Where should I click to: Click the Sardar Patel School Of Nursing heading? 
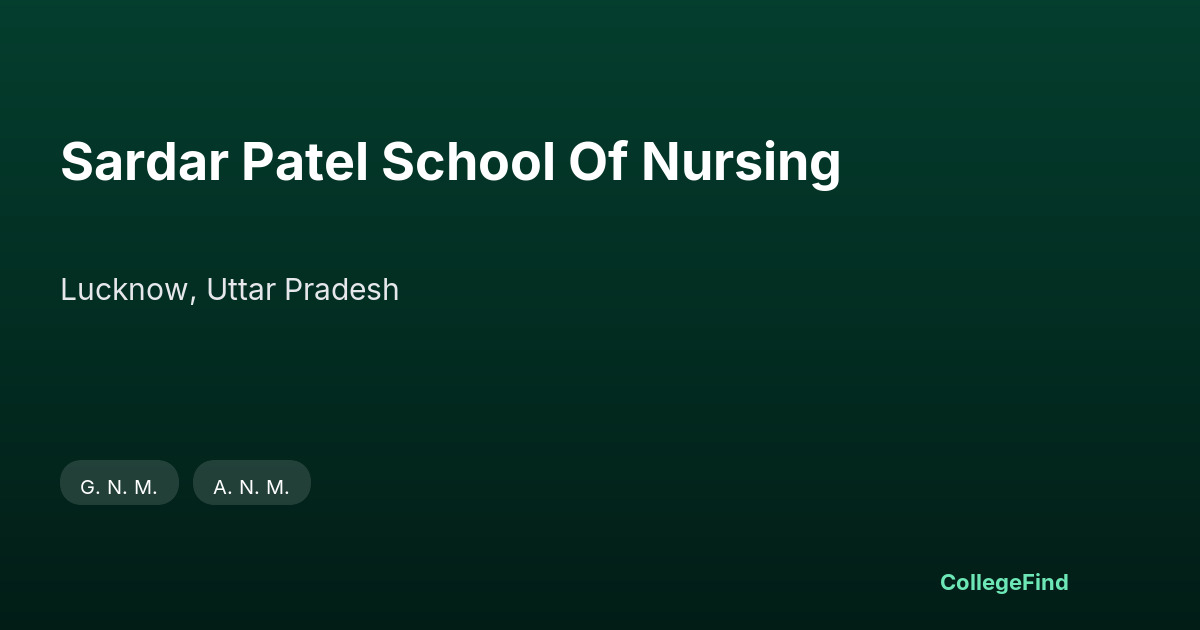[x=450, y=162]
